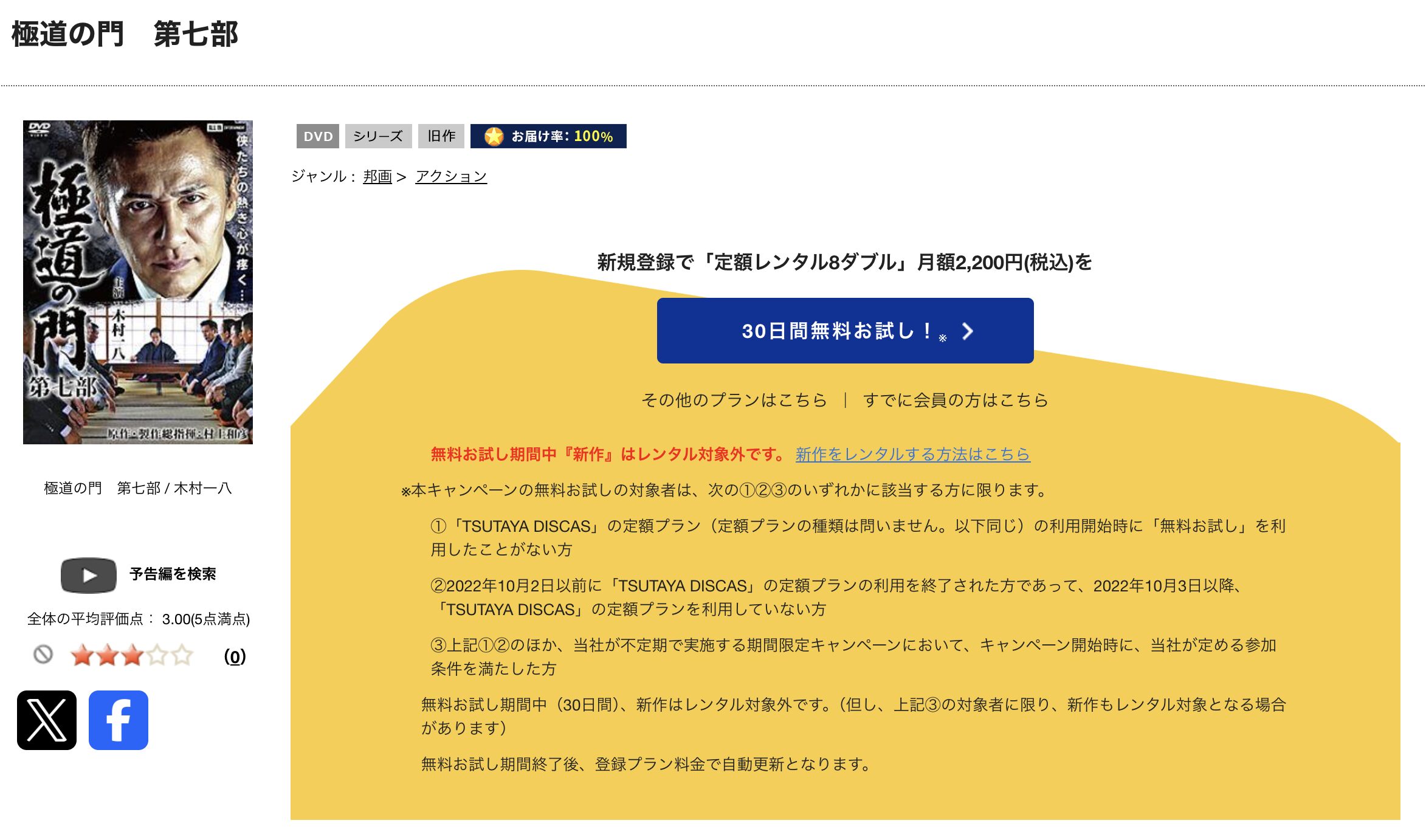Rate one star
This screenshot has width=1426, height=840.
[x=81, y=656]
